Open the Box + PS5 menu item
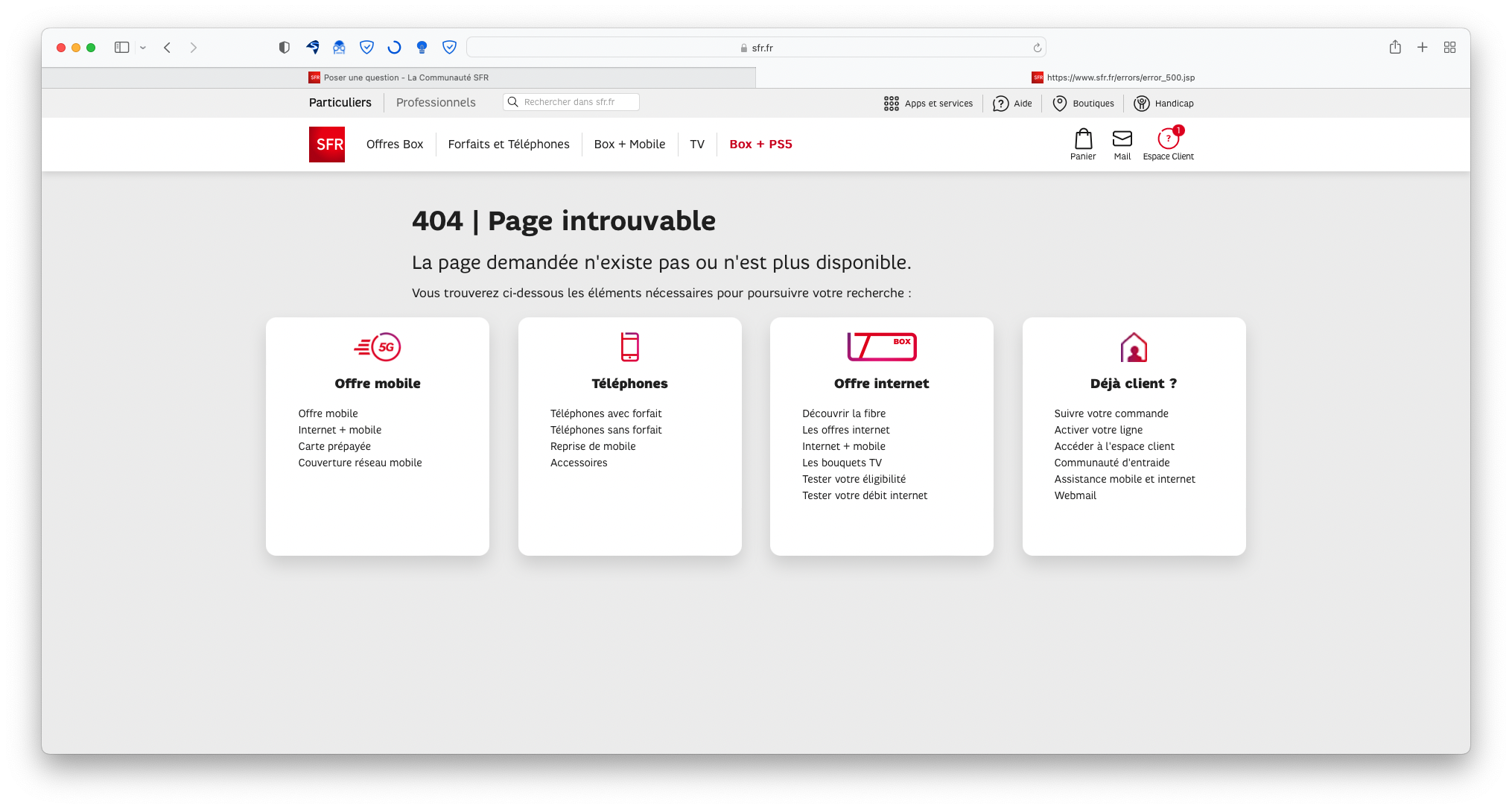 [x=760, y=144]
